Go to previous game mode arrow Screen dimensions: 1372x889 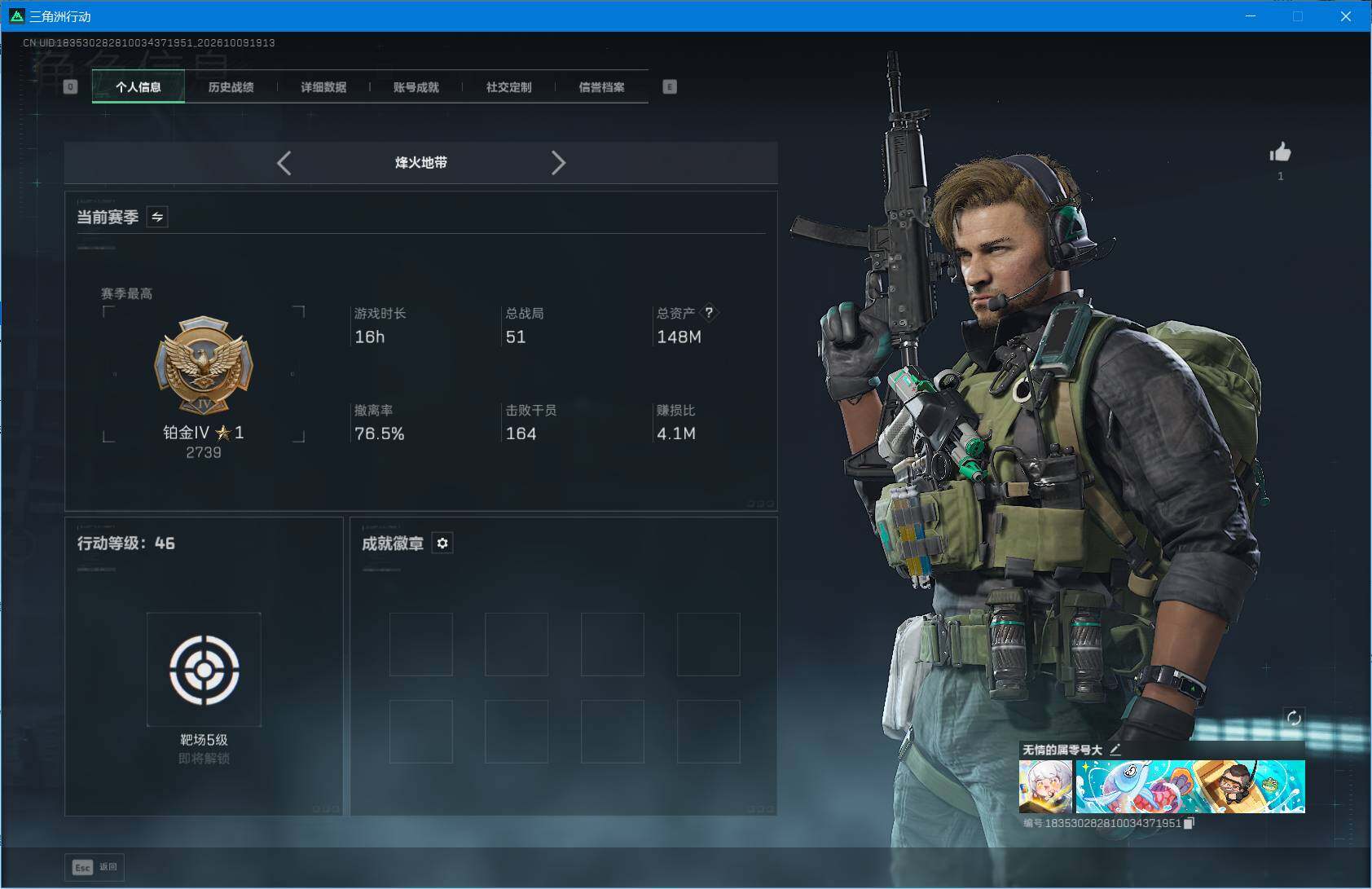click(x=284, y=163)
